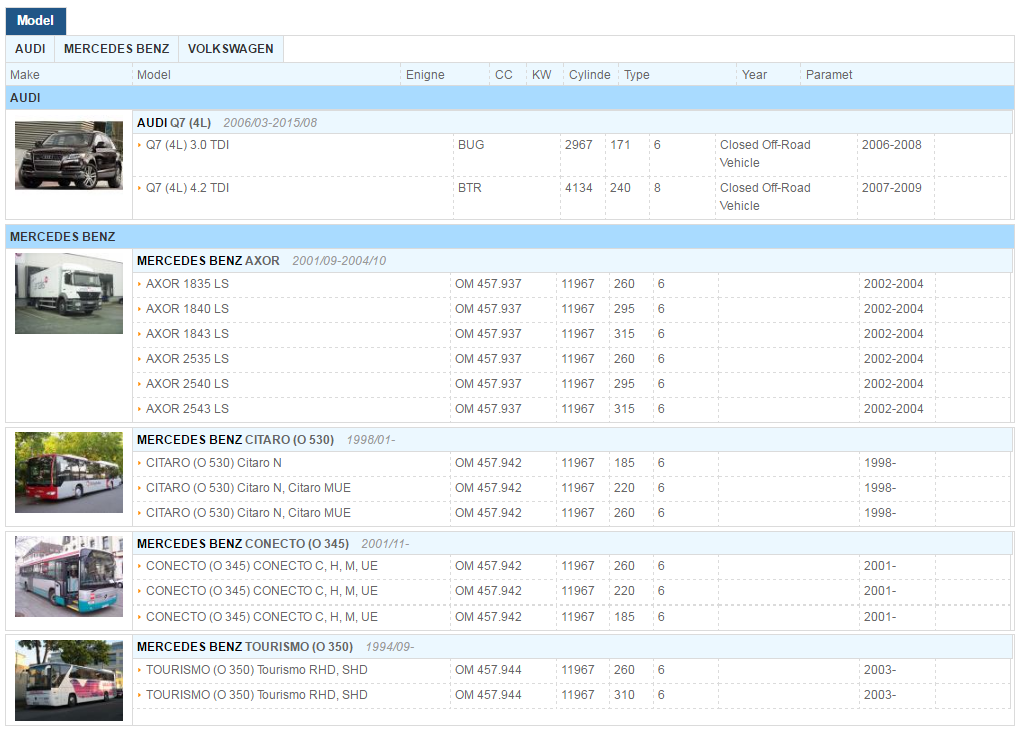Click the Tourismo coach thumbnail
Image resolution: width=1023 pixels, height=730 pixels.
click(x=69, y=680)
